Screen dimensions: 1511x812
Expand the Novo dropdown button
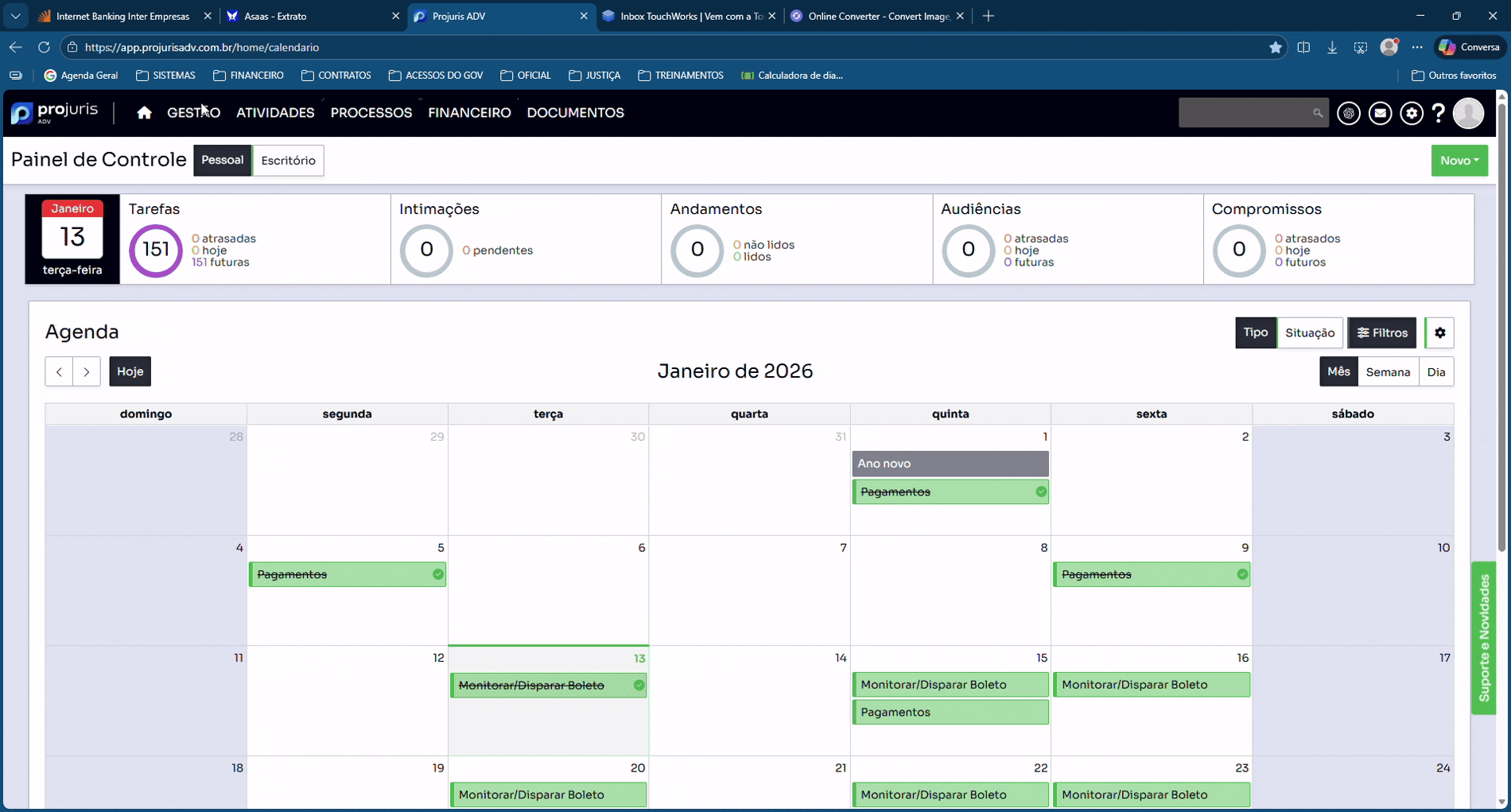[1459, 161]
